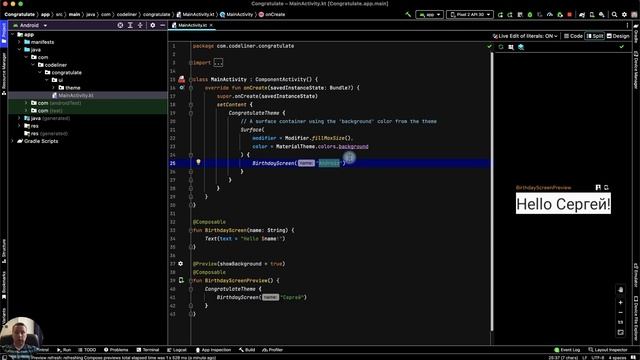This screenshot has height=360, width=640.
Task: Open the Pixel 2 API 30 device dropdown
Action: point(469,14)
